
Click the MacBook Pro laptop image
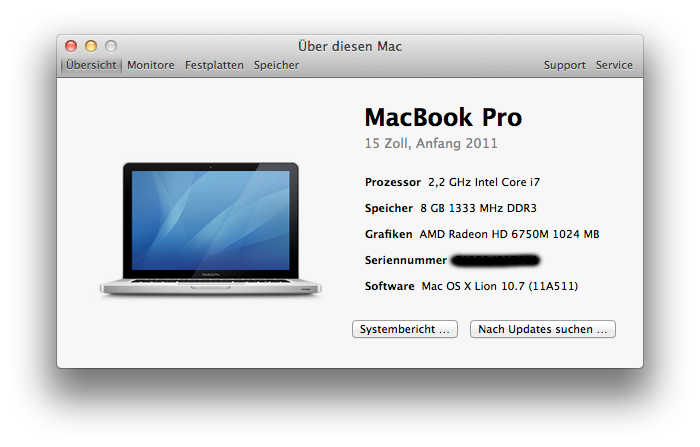coord(210,229)
